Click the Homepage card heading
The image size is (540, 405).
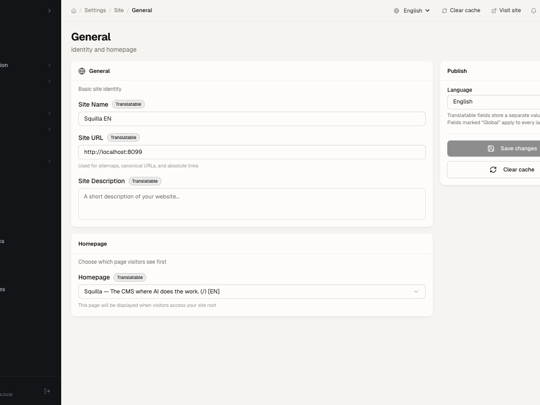[93, 244]
